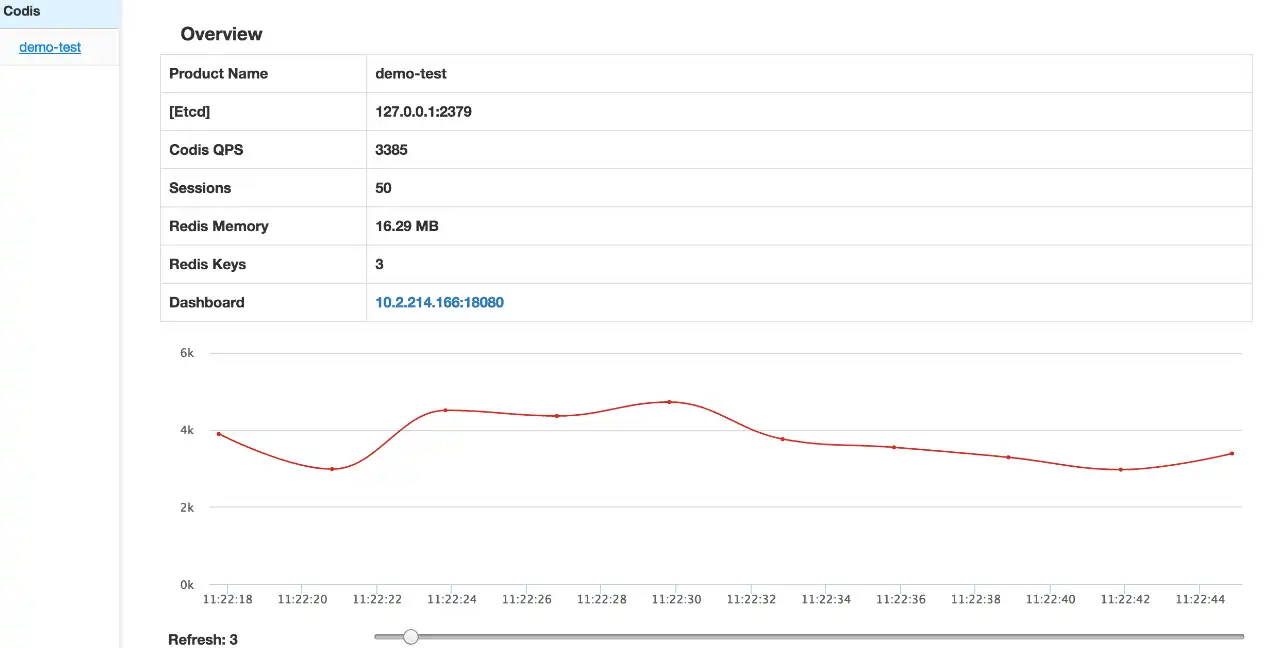Click the chart data point at 11:22:21
Image resolution: width=1285 pixels, height=648 pixels.
[x=332, y=469]
